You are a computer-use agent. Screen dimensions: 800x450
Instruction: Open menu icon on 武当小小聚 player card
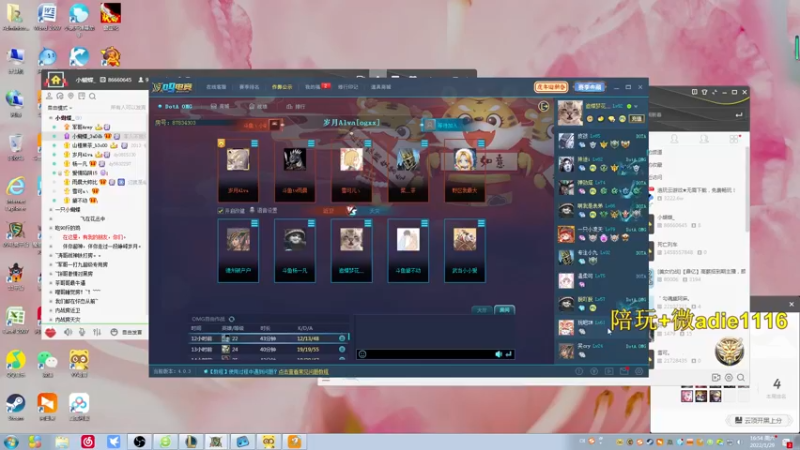(481, 223)
